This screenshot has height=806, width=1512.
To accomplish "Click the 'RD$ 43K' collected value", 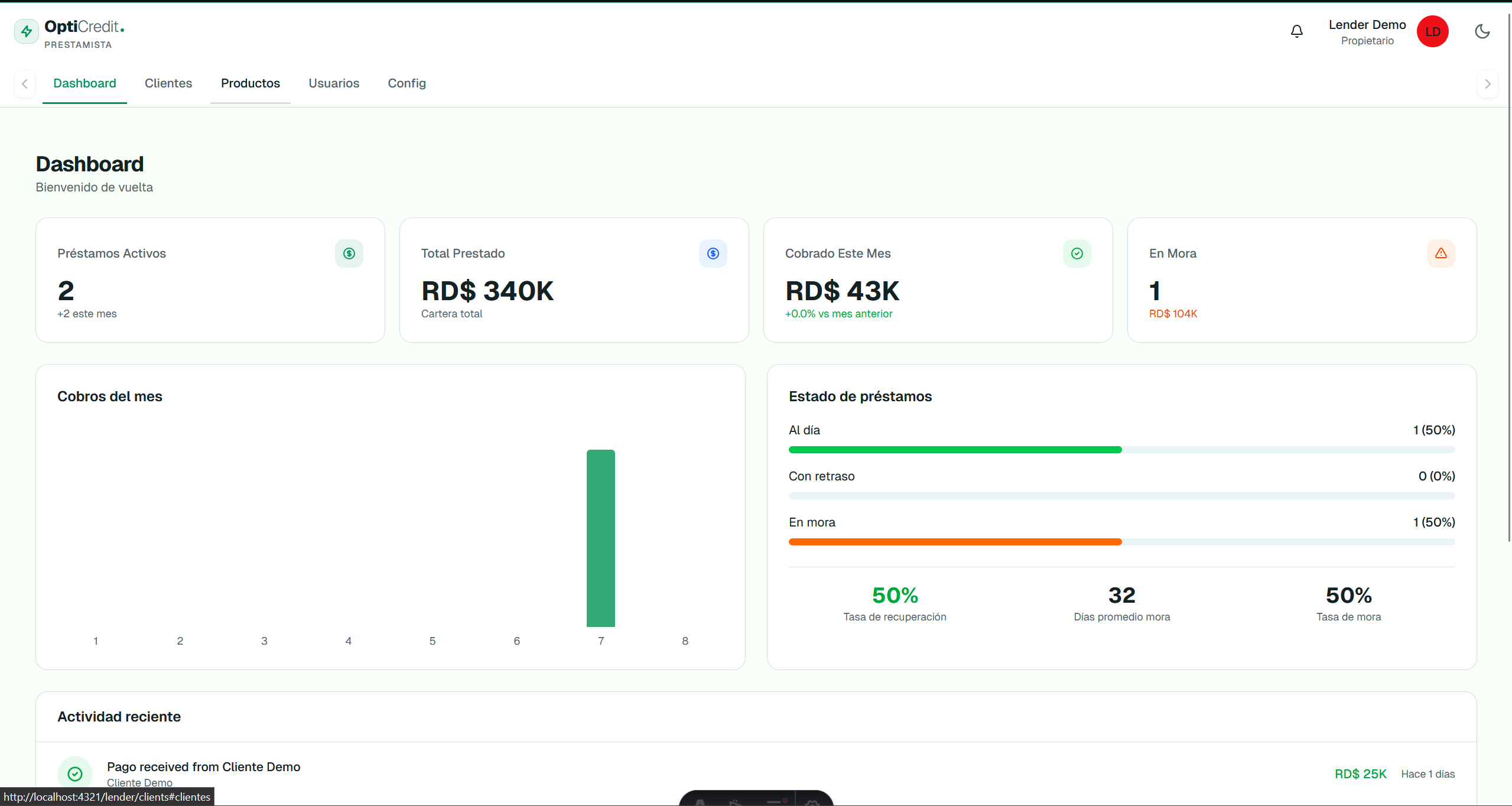I will point(842,291).
